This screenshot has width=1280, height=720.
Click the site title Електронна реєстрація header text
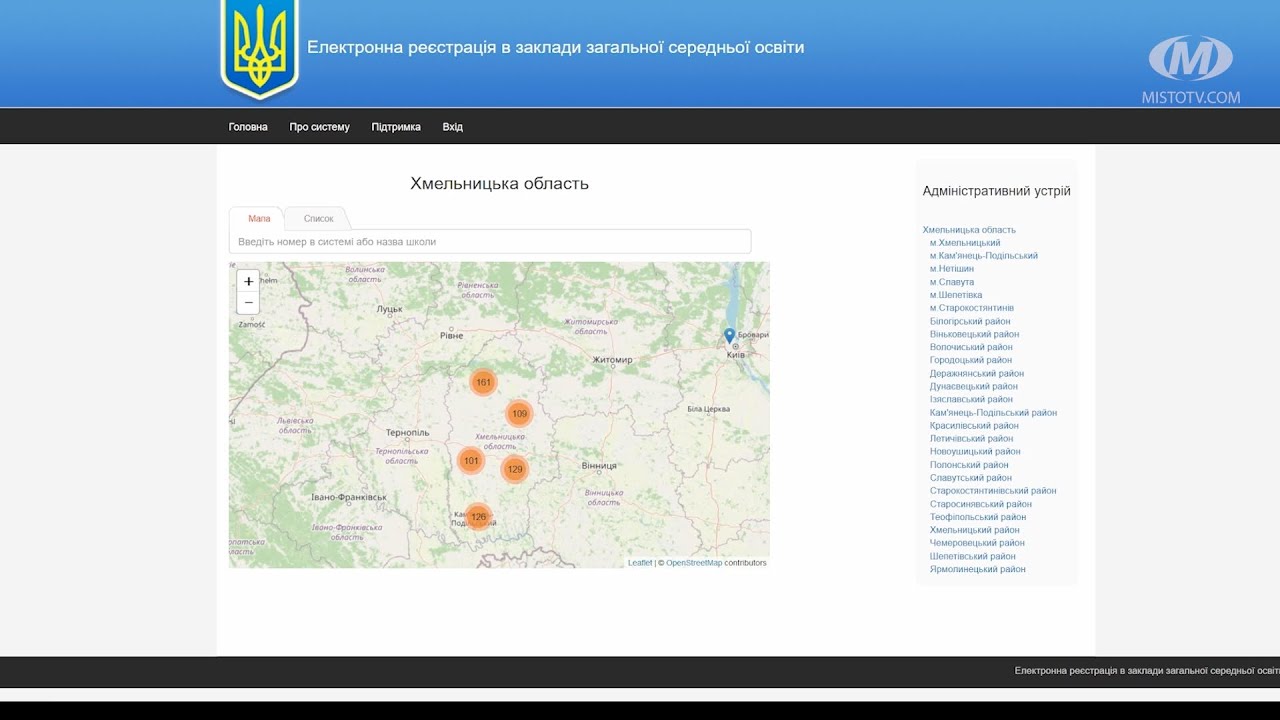pyautogui.click(x=555, y=47)
